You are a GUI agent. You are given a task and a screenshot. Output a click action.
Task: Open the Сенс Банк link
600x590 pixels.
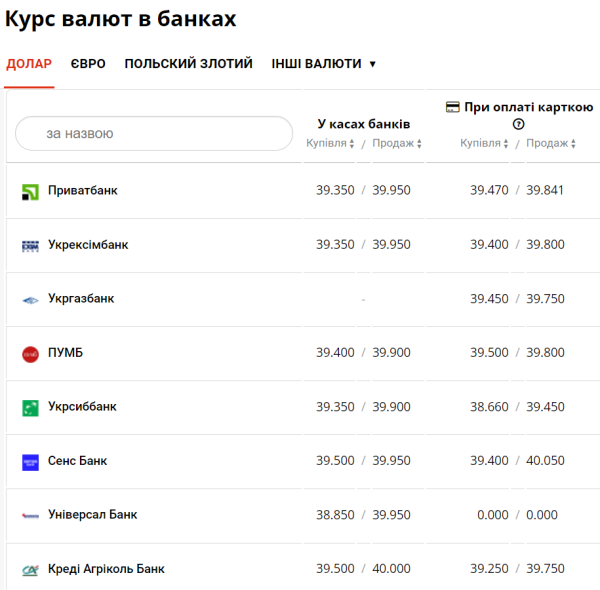pyautogui.click(x=77, y=461)
